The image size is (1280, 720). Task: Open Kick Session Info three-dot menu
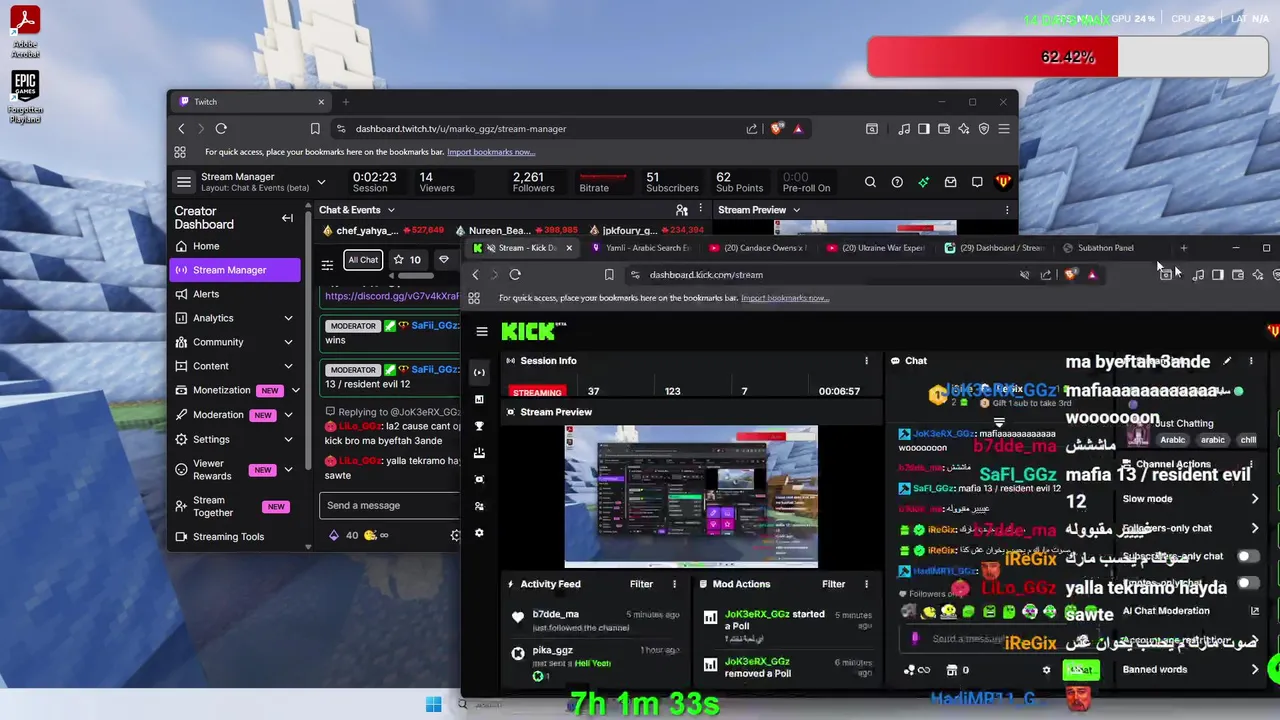866,360
